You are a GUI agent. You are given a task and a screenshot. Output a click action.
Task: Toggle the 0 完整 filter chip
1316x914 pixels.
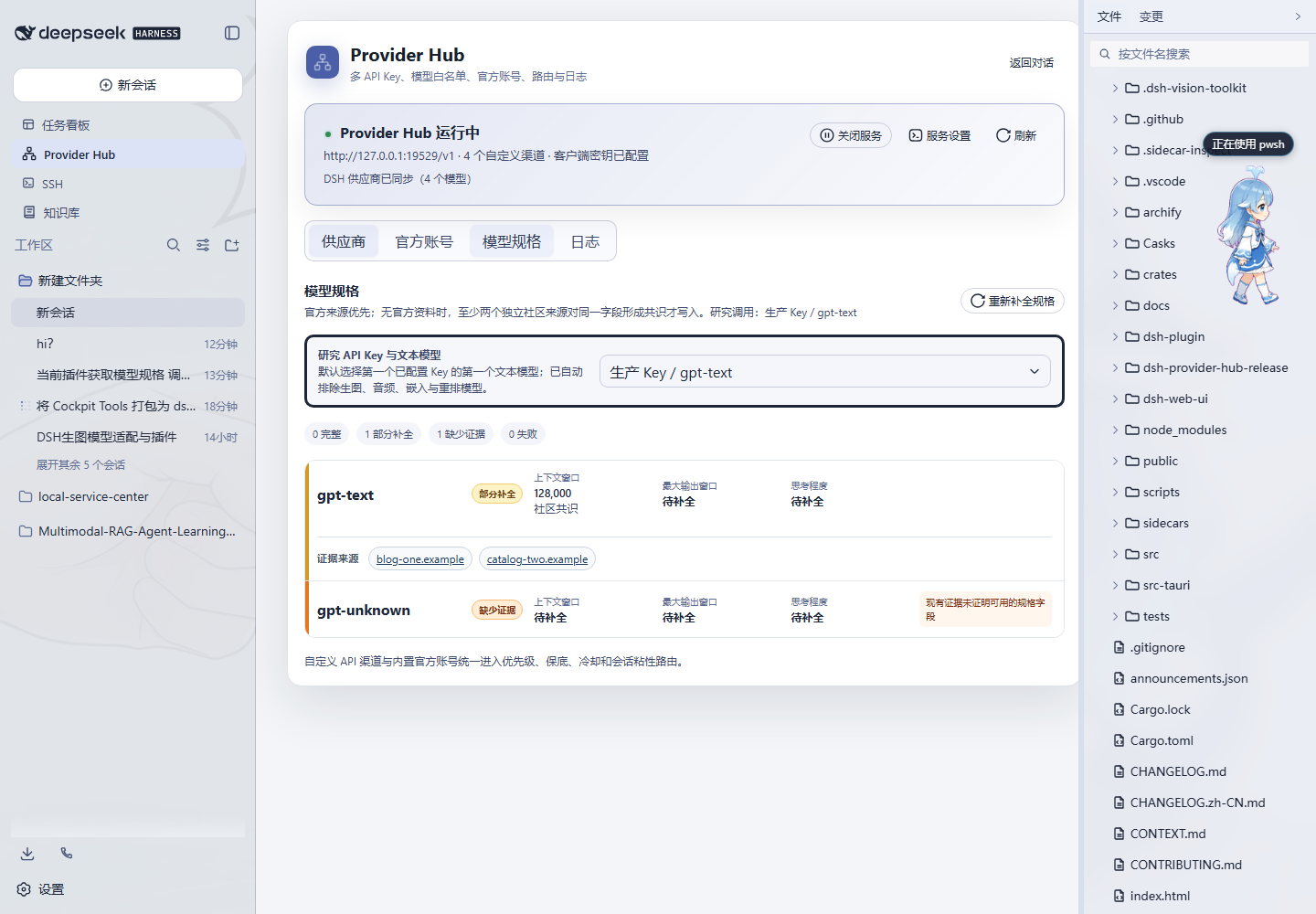point(326,434)
